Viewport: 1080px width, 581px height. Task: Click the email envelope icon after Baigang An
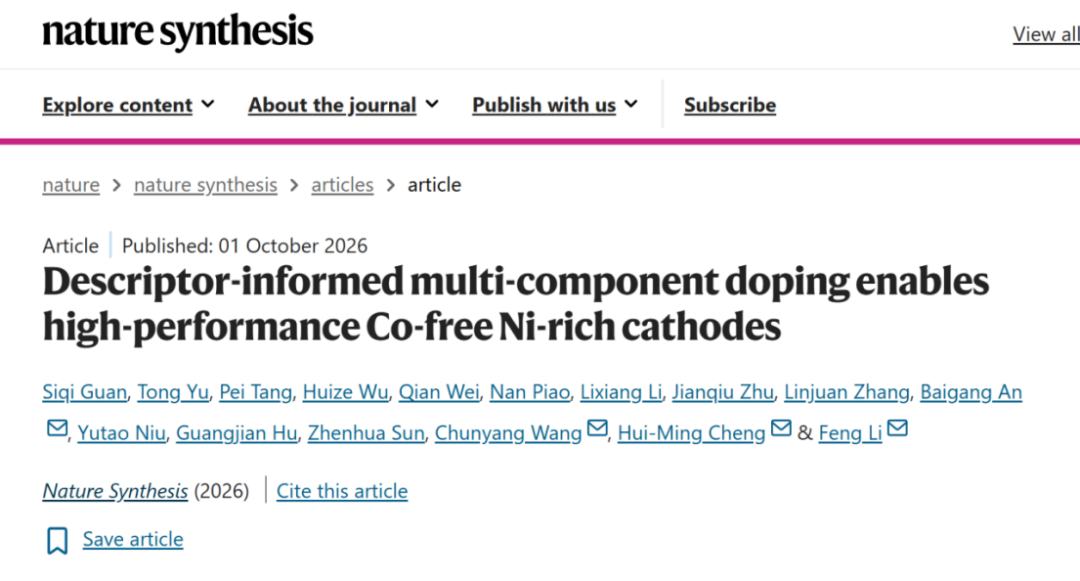coord(57,428)
